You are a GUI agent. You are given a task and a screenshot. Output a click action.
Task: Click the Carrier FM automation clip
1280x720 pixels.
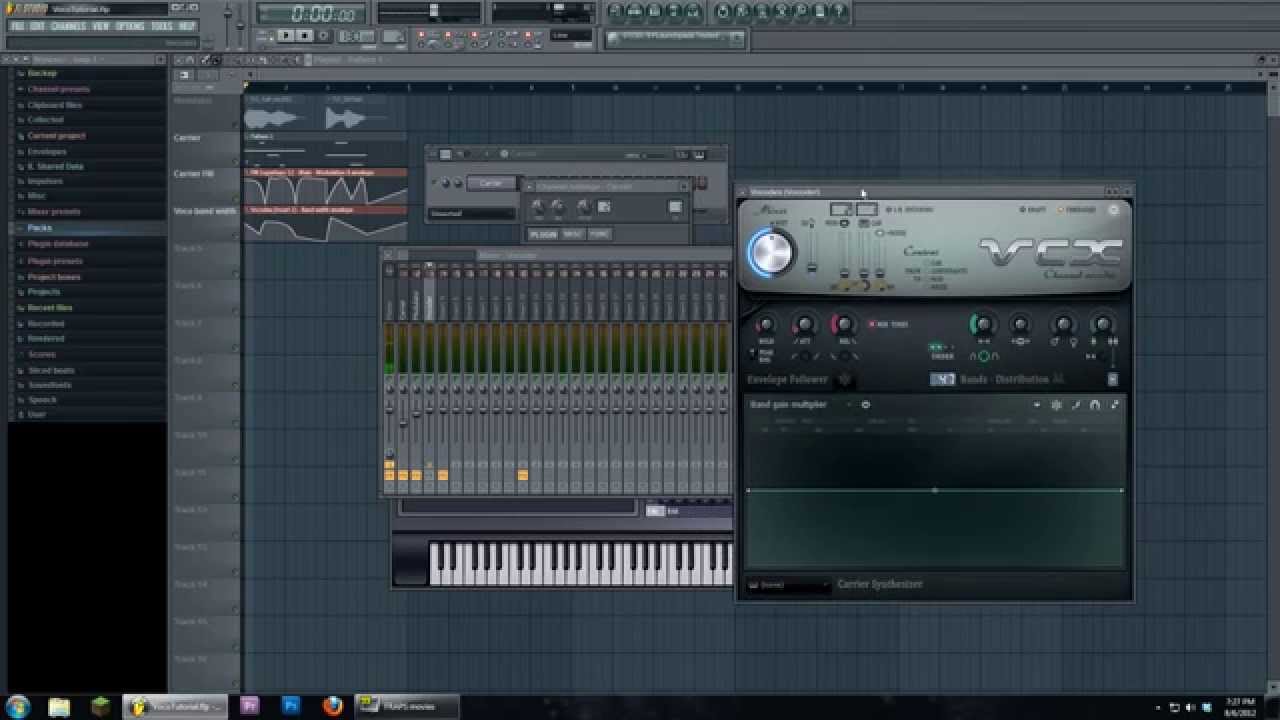pyautogui.click(x=326, y=186)
